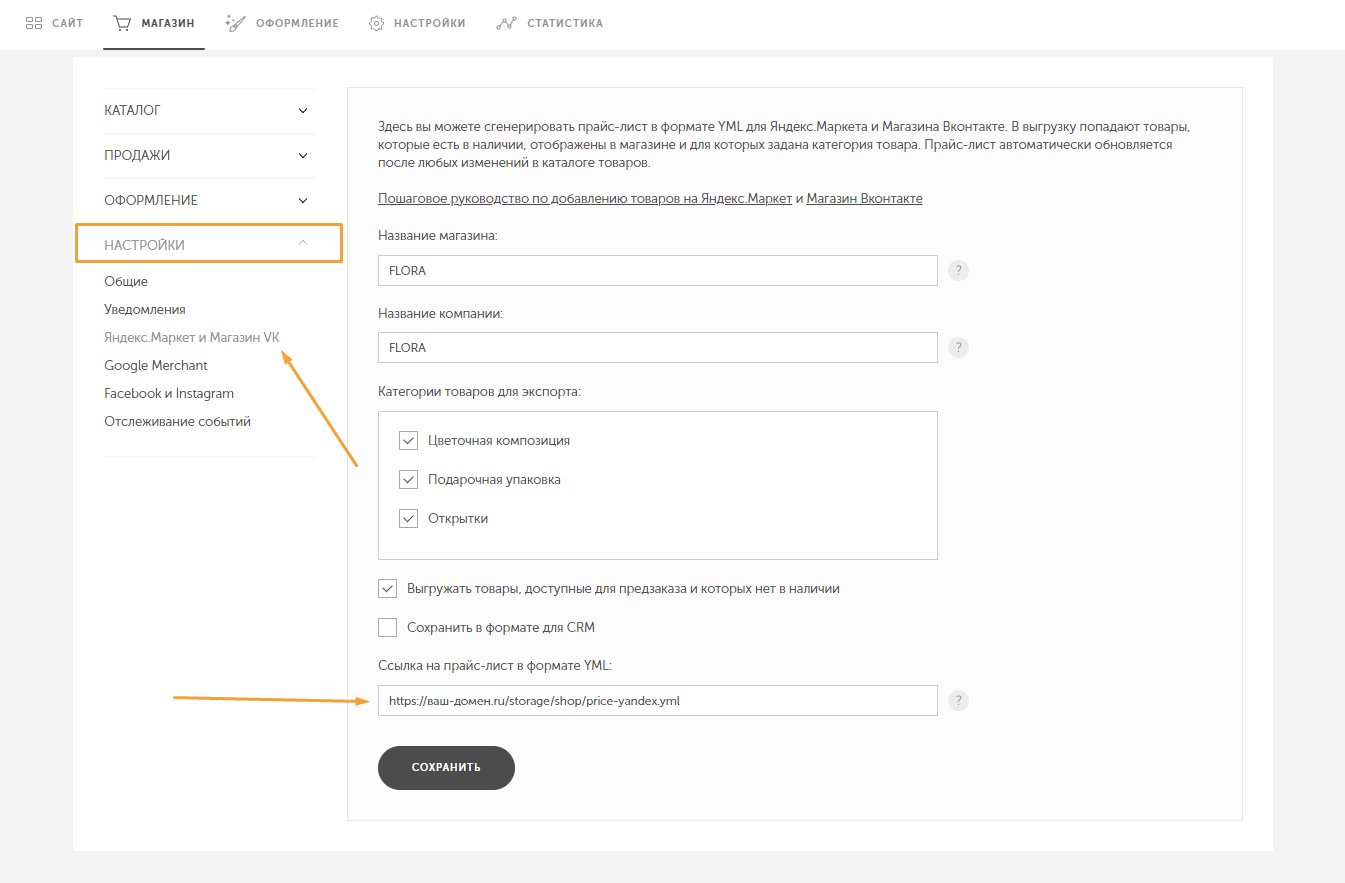The height and width of the screenshot is (883, 1345).
Task: Click the gear icon for Настройки
Action: tap(377, 23)
